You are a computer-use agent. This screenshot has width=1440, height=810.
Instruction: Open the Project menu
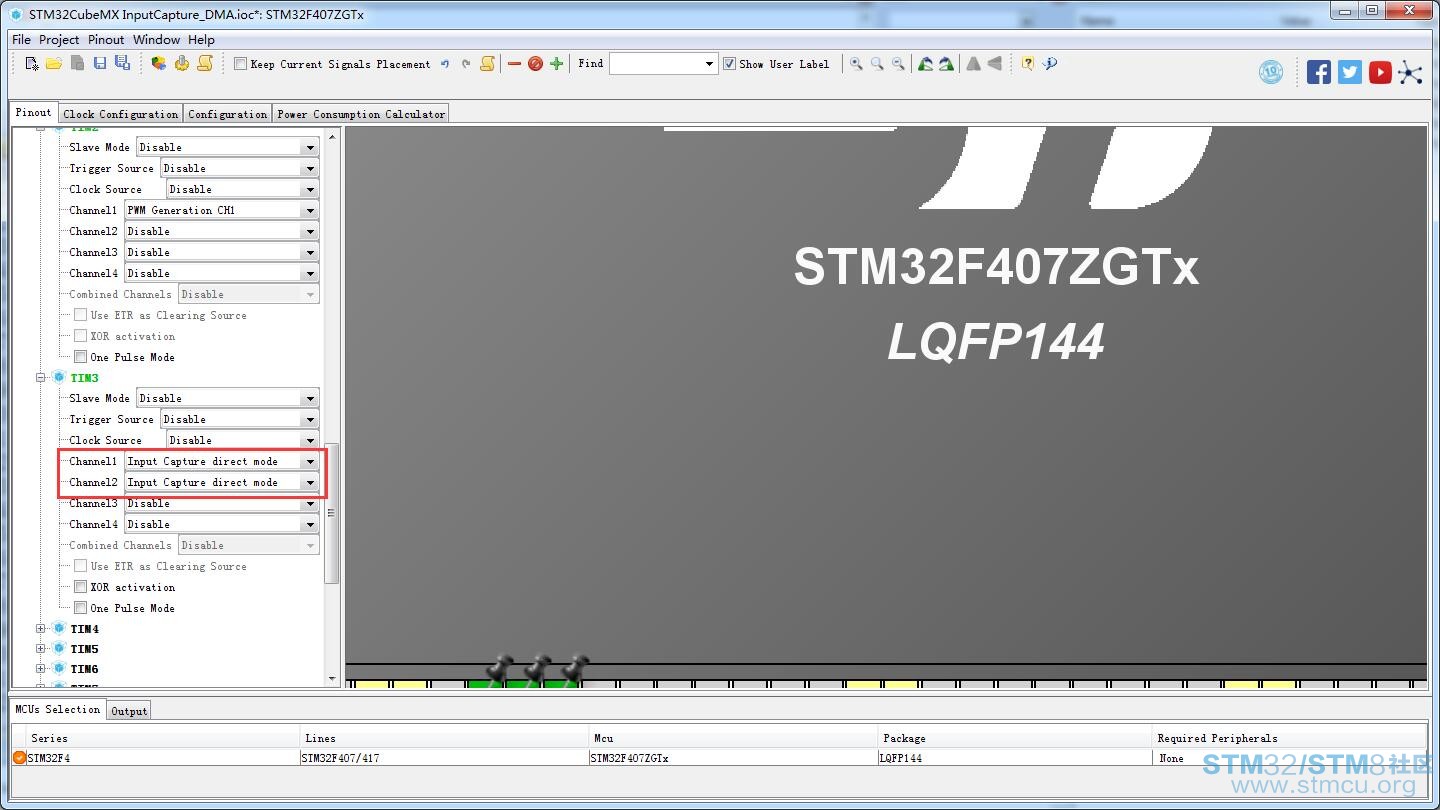click(x=59, y=40)
